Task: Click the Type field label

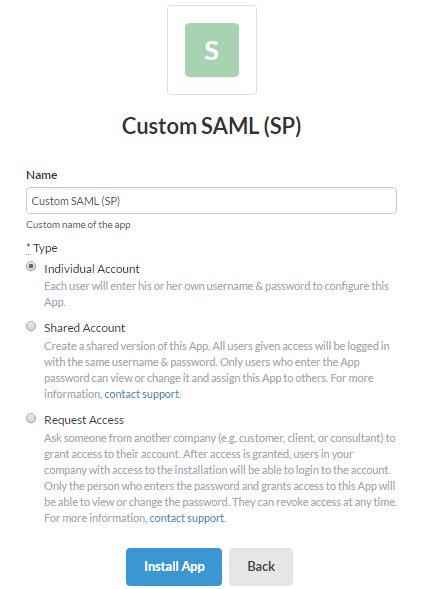Action: tap(45, 248)
